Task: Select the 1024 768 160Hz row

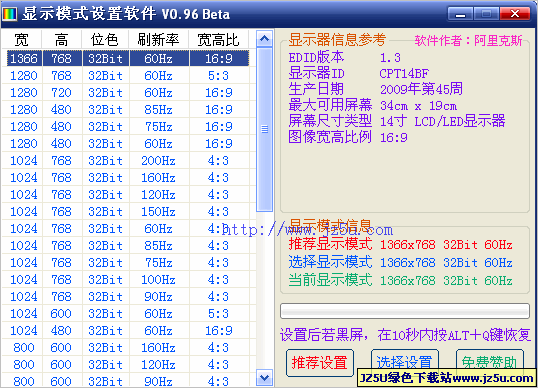Action: pyautogui.click(x=128, y=178)
